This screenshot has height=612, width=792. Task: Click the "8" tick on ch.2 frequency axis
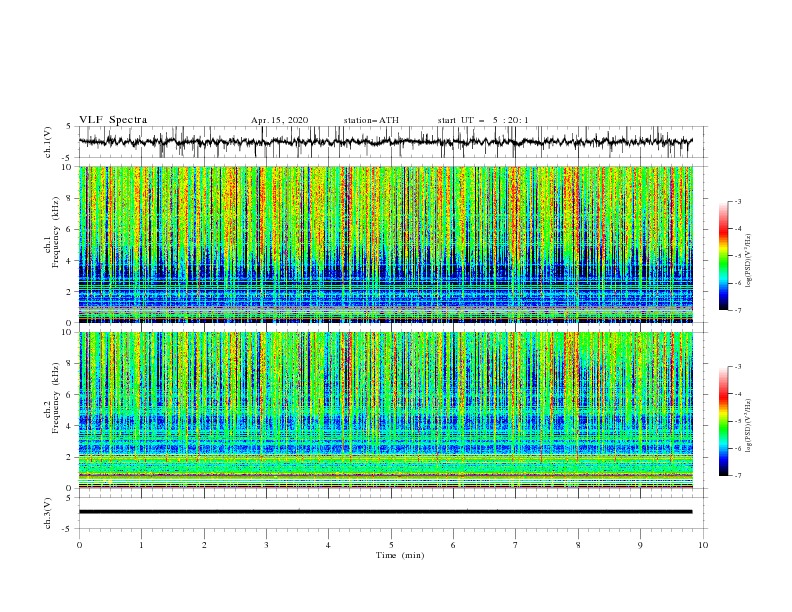70,364
